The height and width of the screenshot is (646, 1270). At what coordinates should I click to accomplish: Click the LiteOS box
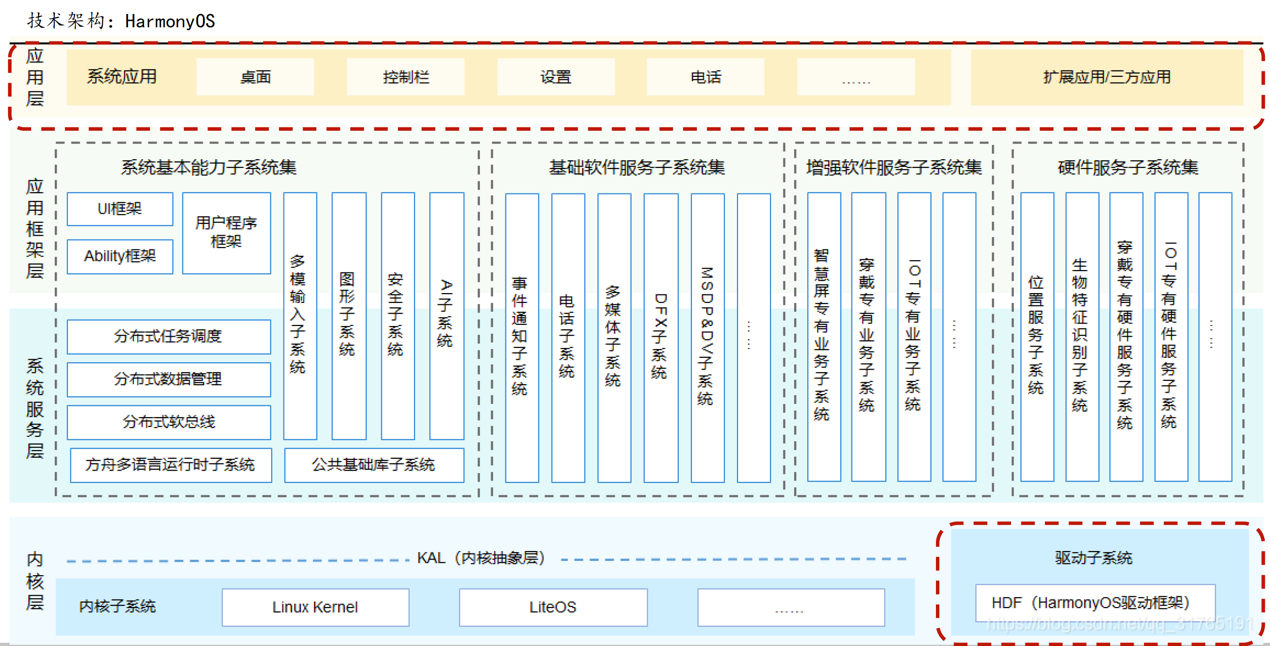(x=553, y=607)
